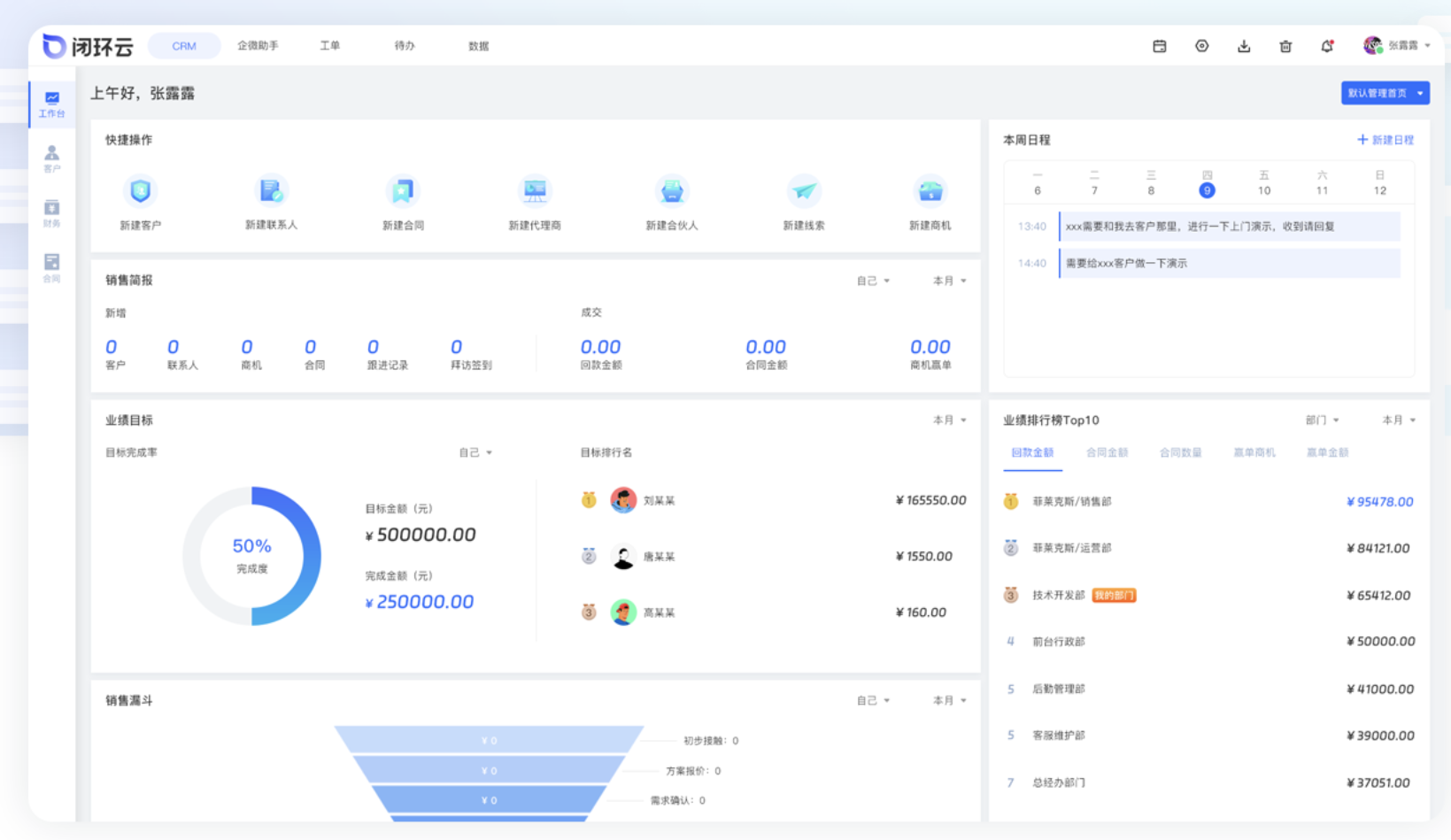Open 部门 dropdown in 业绩排行榜
This screenshot has height=840, width=1451.
[x=1322, y=420]
